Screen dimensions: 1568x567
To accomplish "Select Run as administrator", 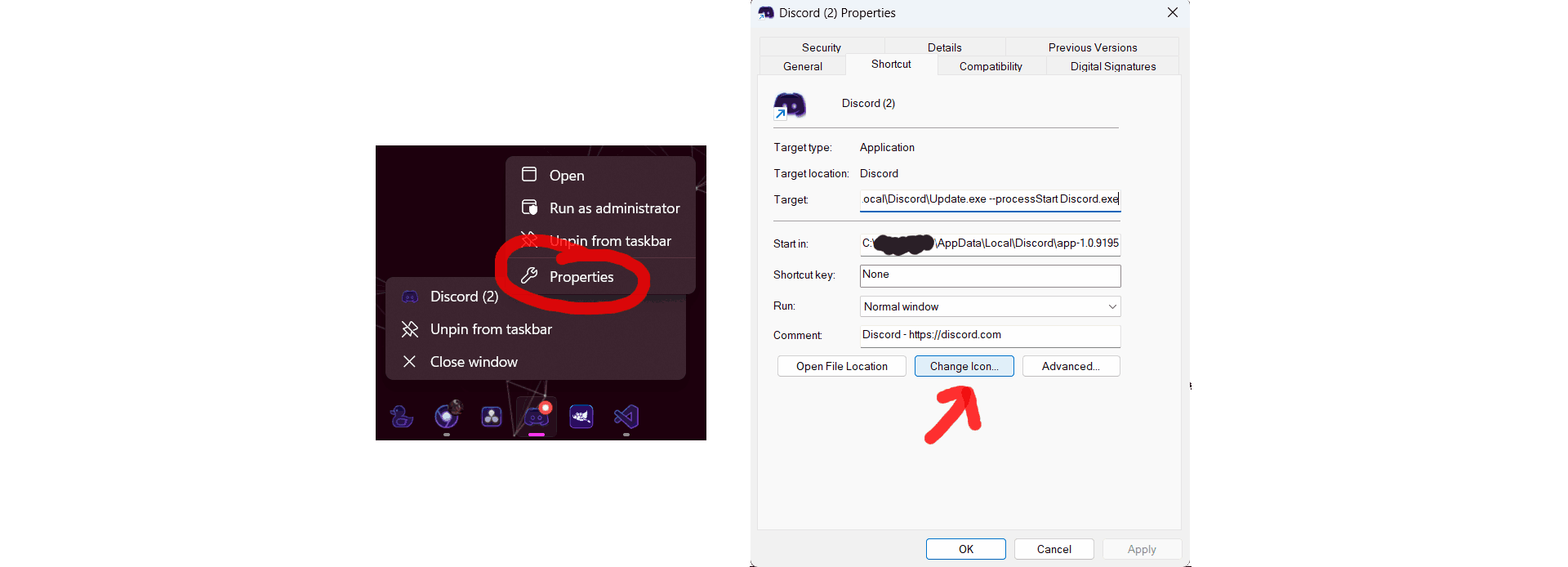I will click(x=613, y=208).
